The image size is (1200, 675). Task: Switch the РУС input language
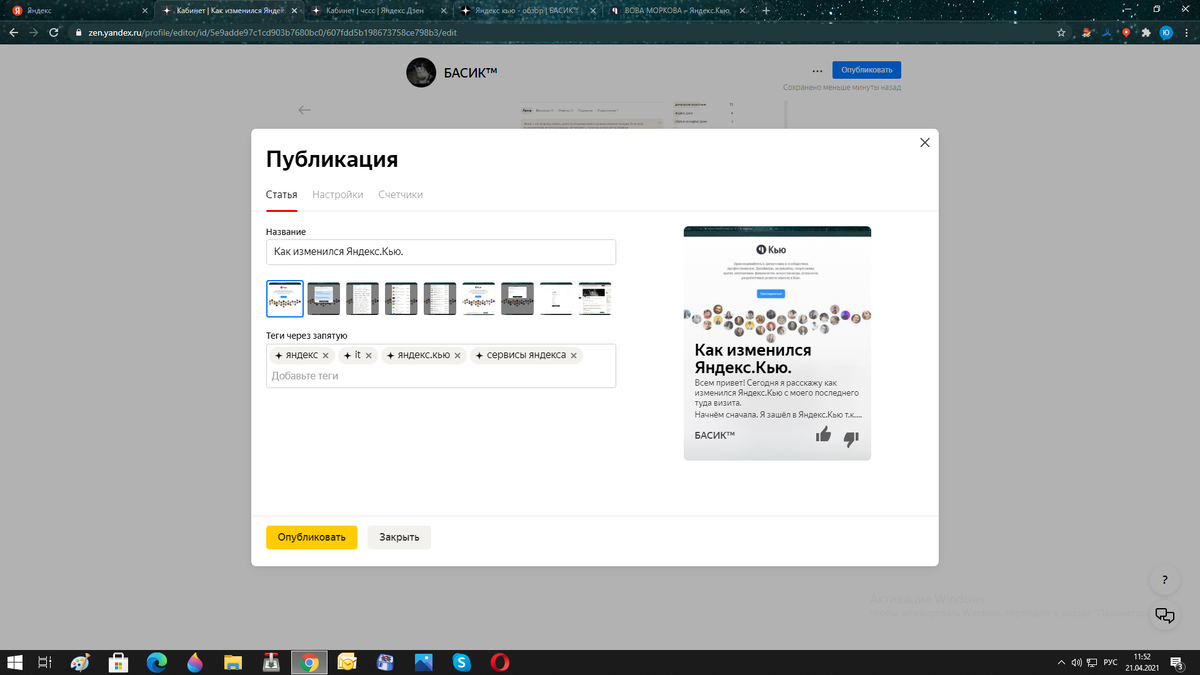(x=1109, y=662)
